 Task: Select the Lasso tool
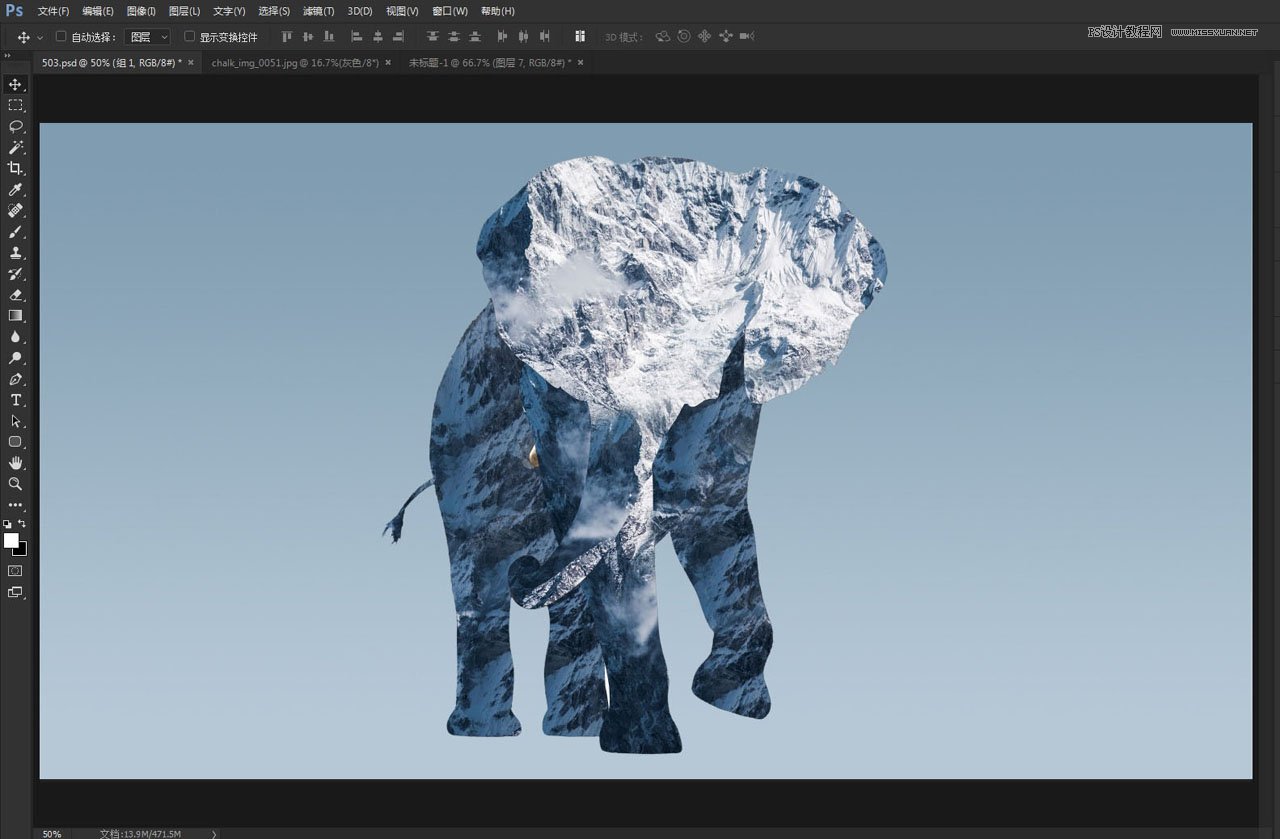point(15,126)
